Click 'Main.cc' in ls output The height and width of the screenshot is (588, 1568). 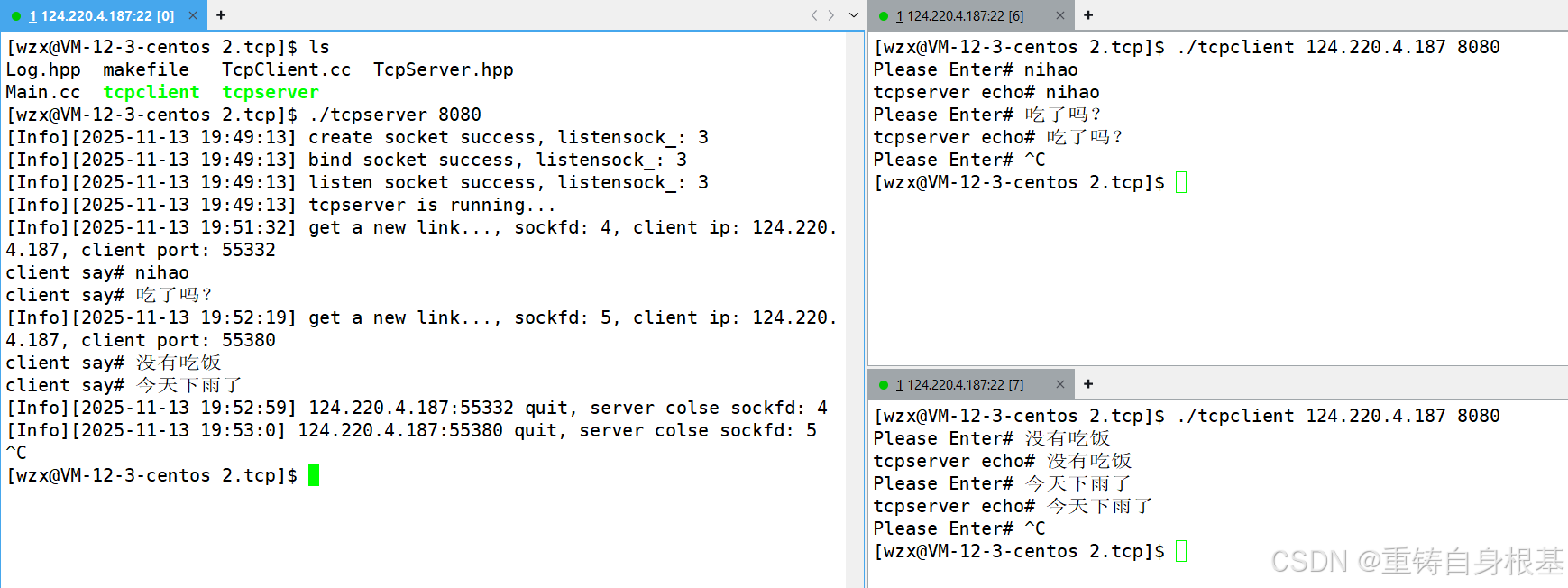43,92
